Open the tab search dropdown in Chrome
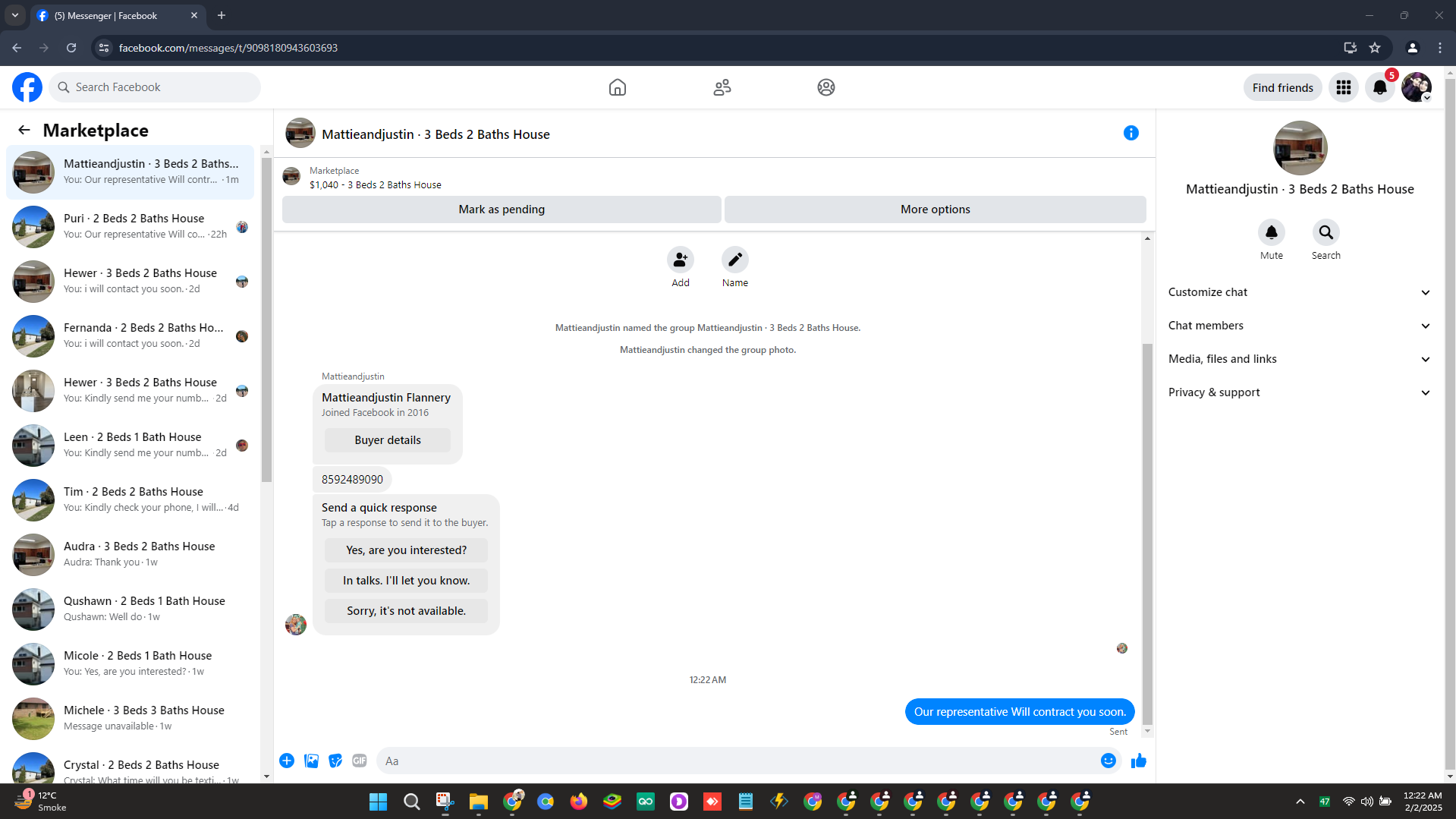This screenshot has width=1456, height=819. pyautogui.click(x=15, y=15)
